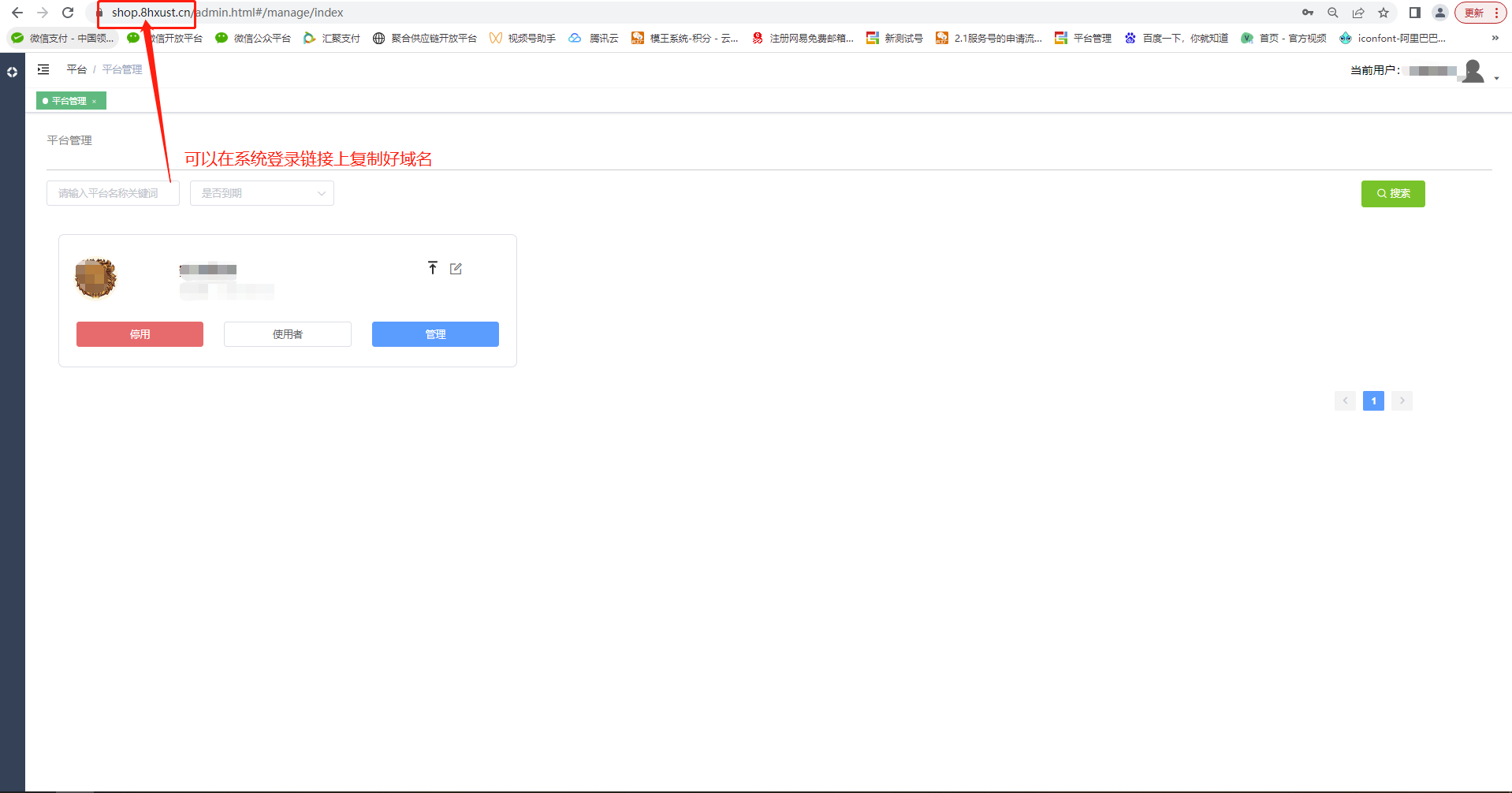
Task: Click the edit pencil icon on platform card
Action: point(456,269)
